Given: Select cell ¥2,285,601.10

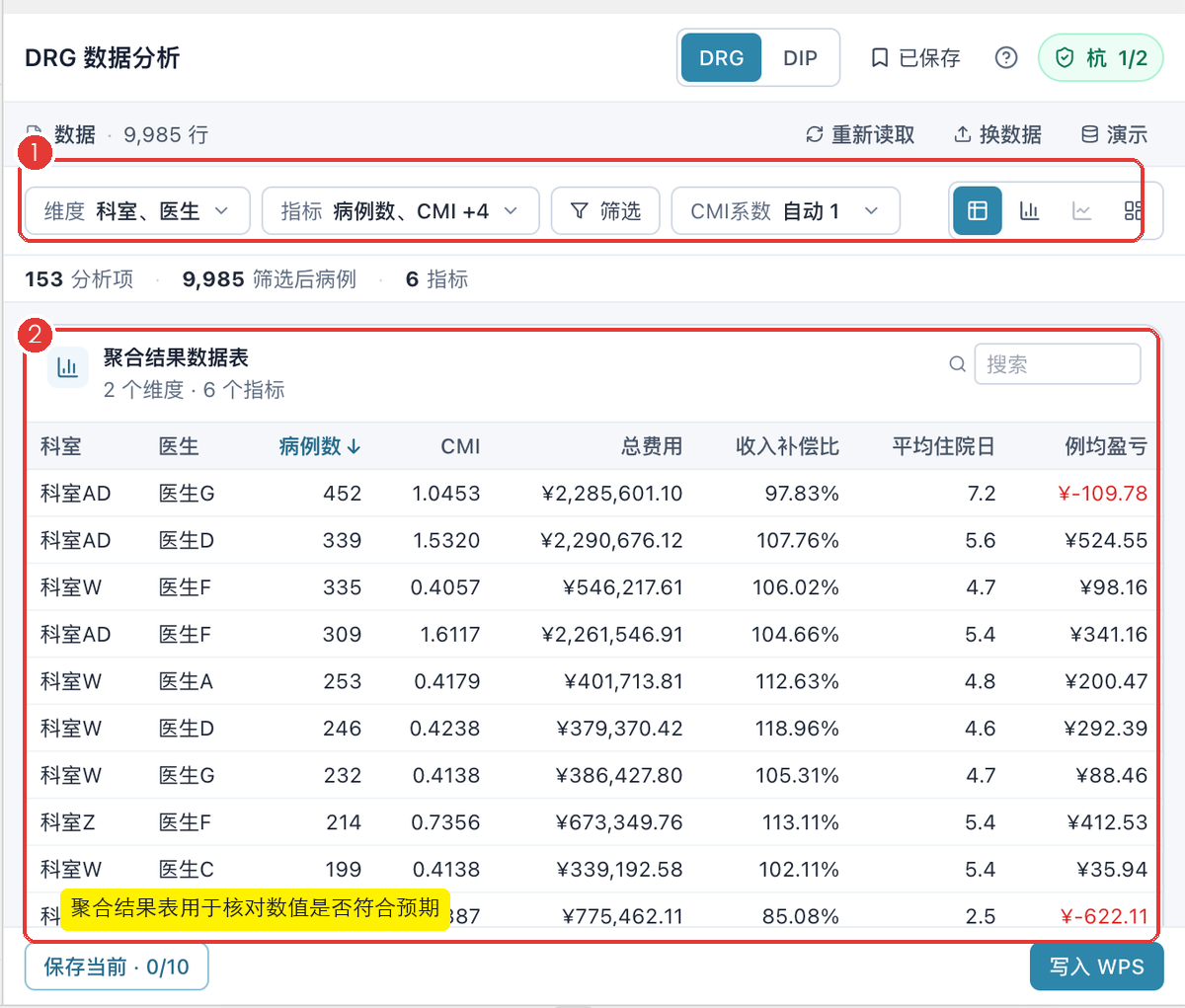Looking at the screenshot, I should 612,493.
